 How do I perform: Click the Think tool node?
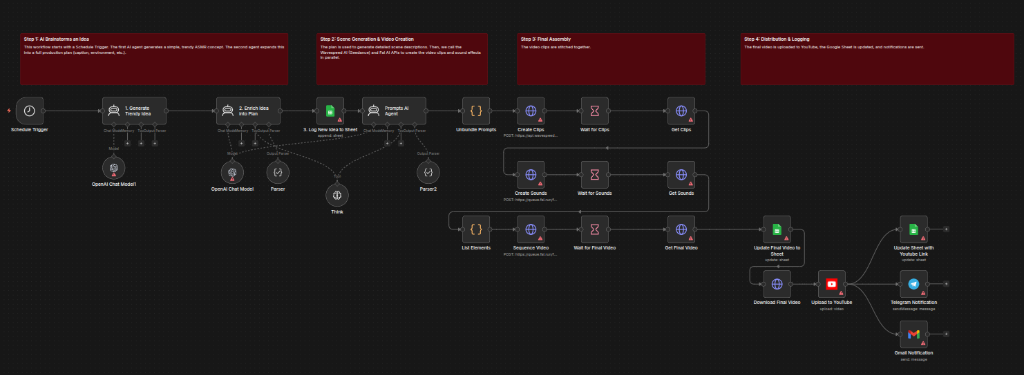pos(337,195)
